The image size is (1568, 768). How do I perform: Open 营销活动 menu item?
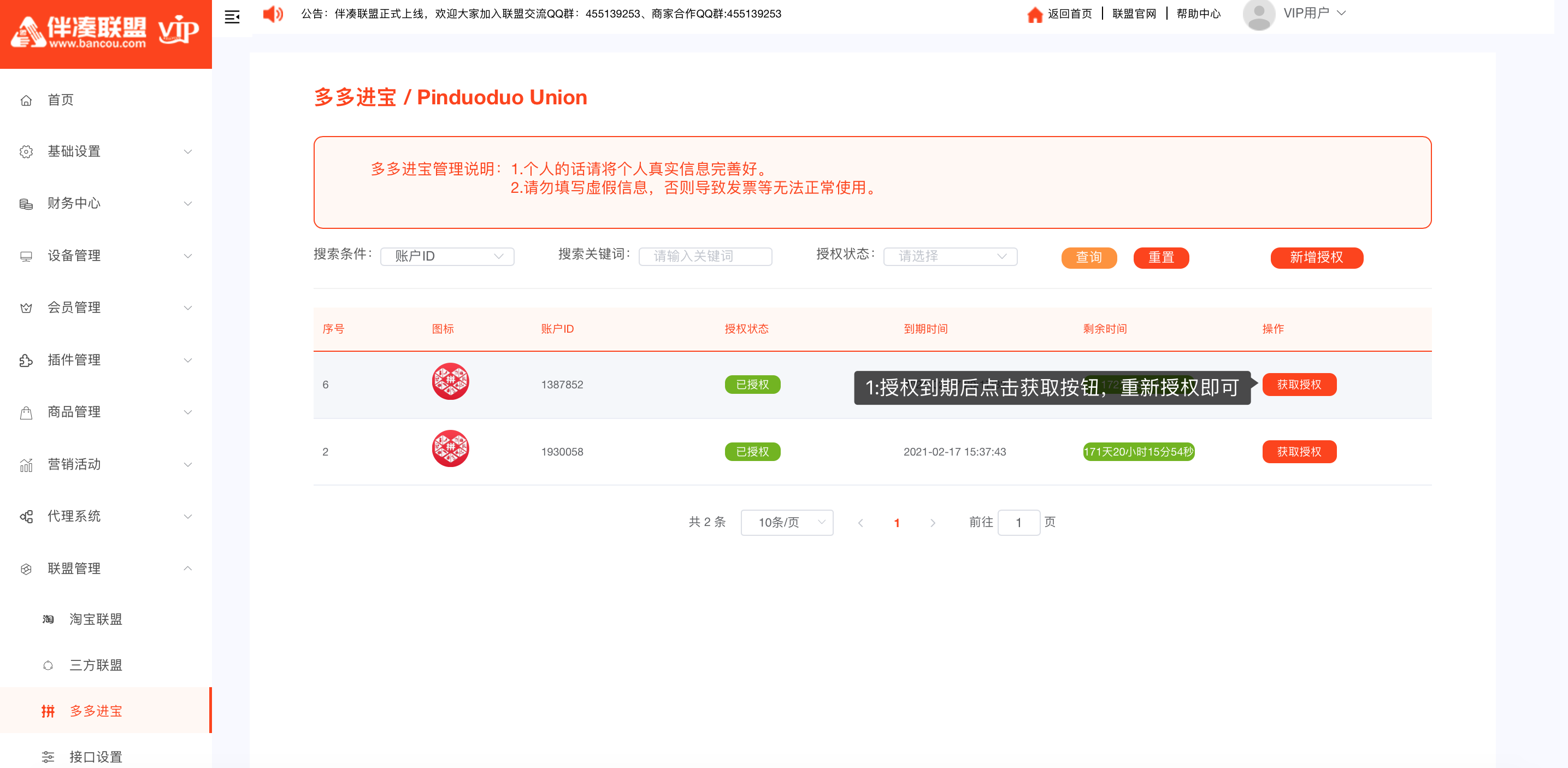tap(106, 464)
